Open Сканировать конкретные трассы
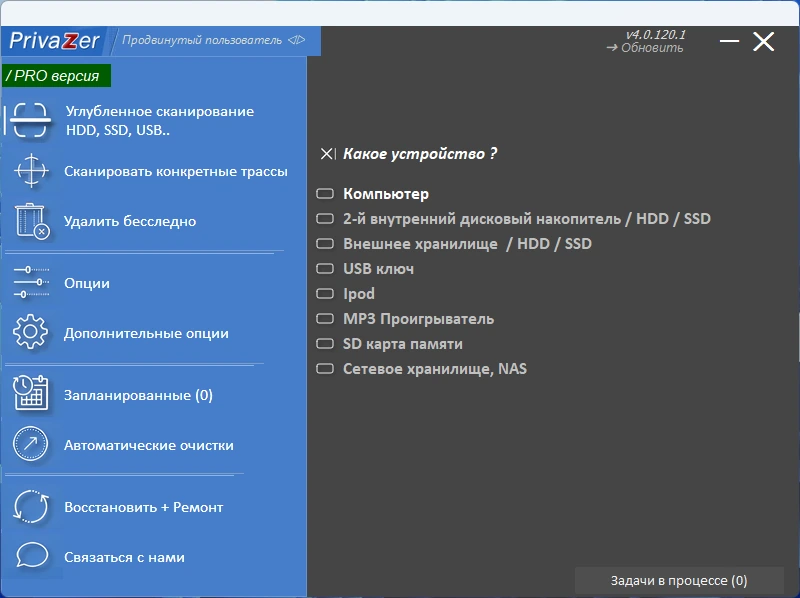 176,171
